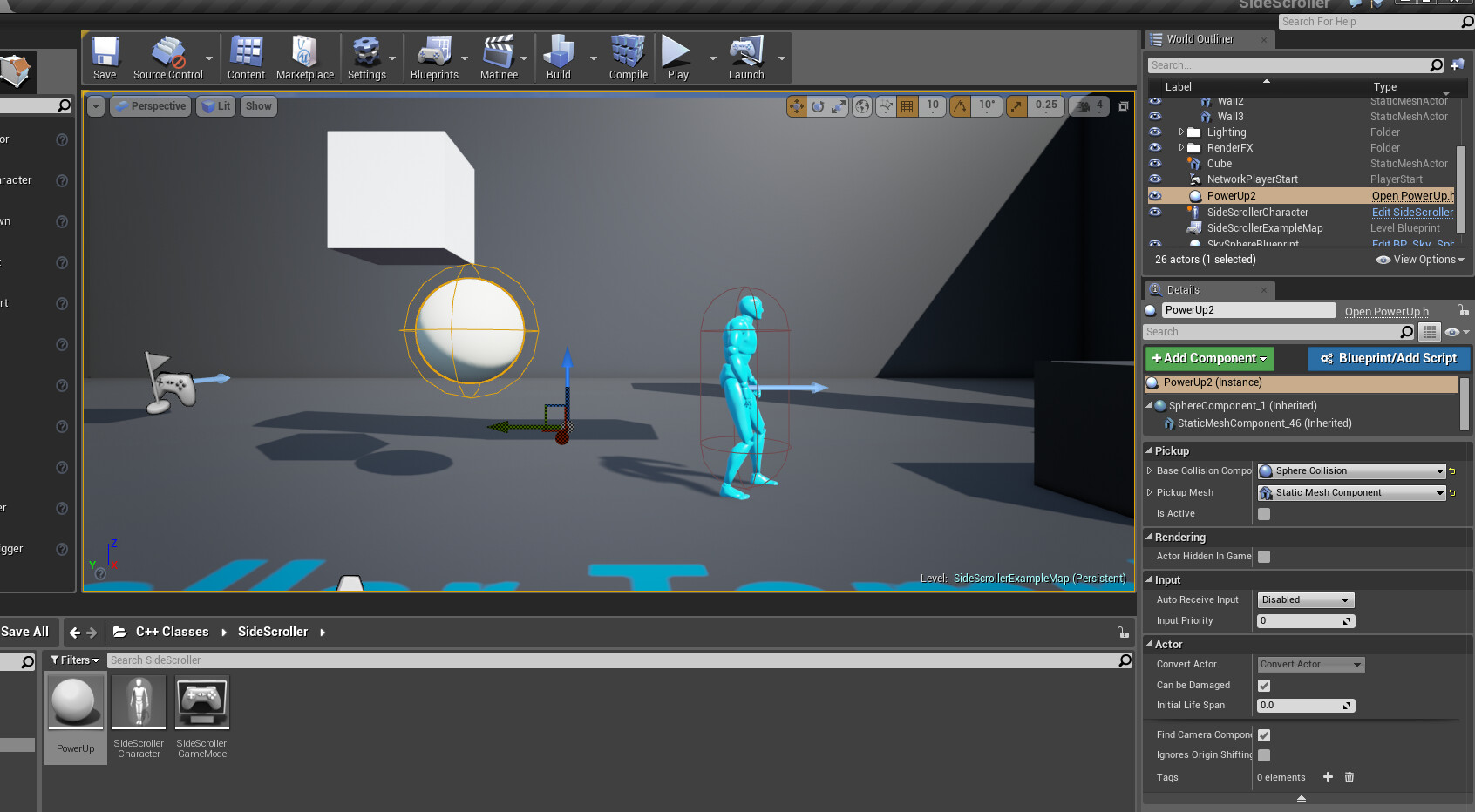Select StaticMeshComponent_46 (Inherited)
This screenshot has width=1475, height=812.
tap(1264, 423)
